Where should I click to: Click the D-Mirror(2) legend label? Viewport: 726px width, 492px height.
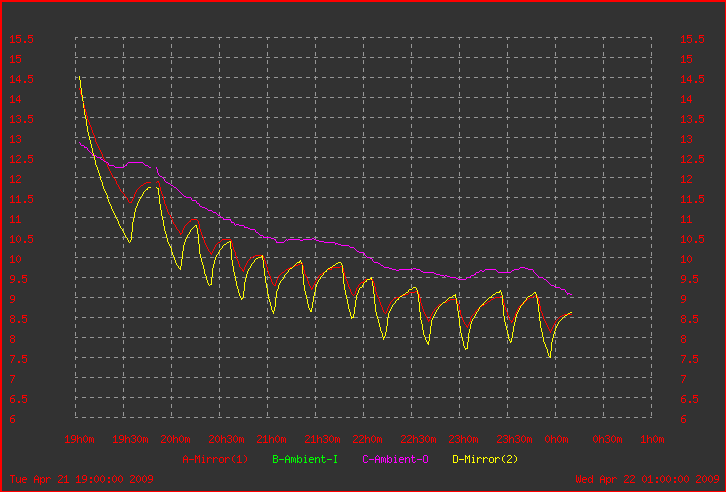485,459
